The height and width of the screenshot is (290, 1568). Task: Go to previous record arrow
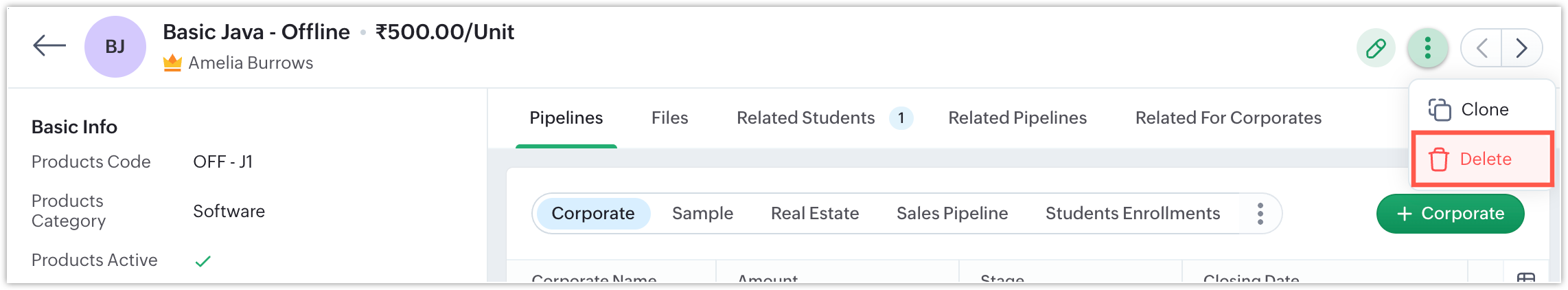(x=1481, y=48)
